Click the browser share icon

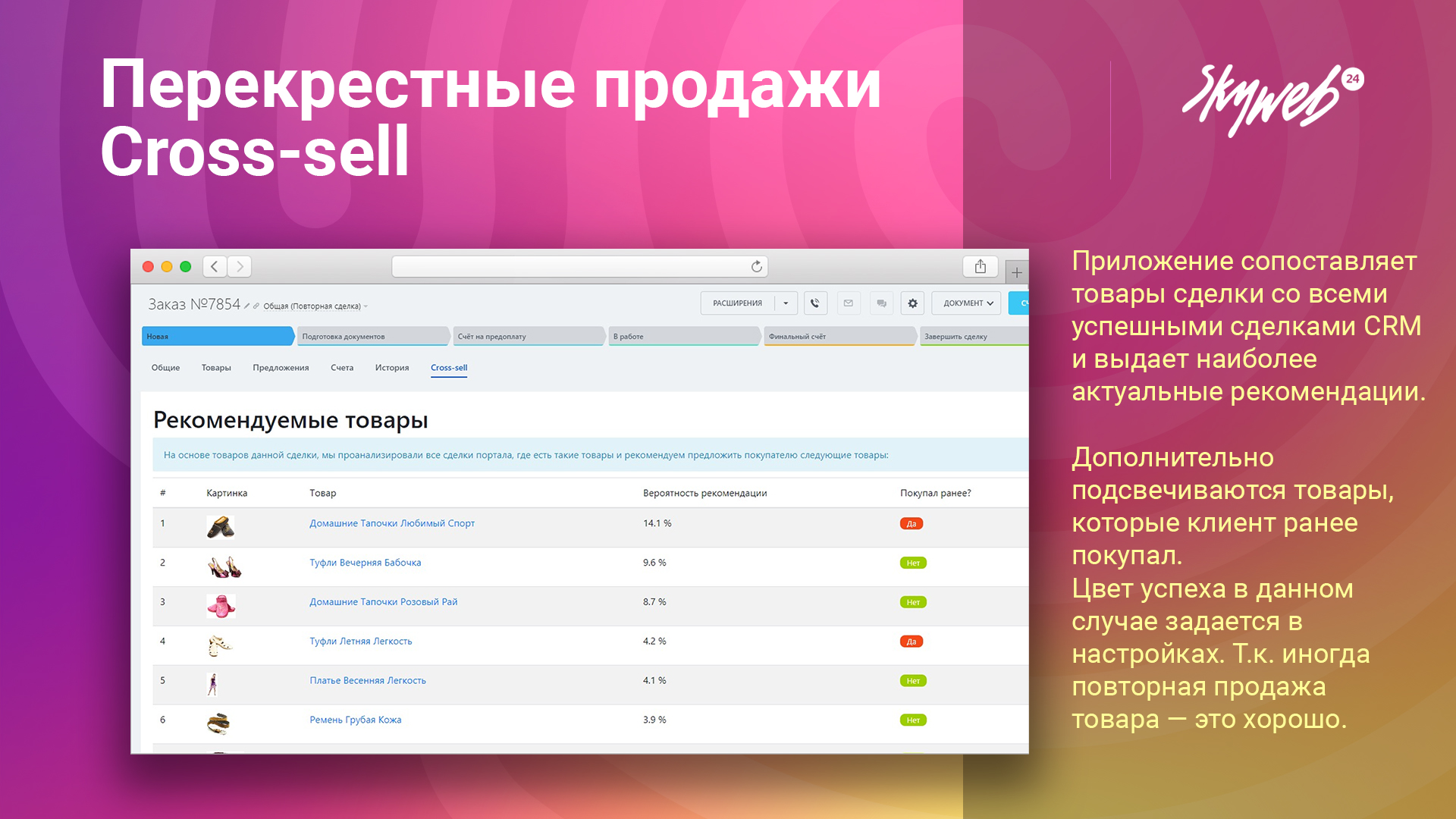pyautogui.click(x=980, y=267)
